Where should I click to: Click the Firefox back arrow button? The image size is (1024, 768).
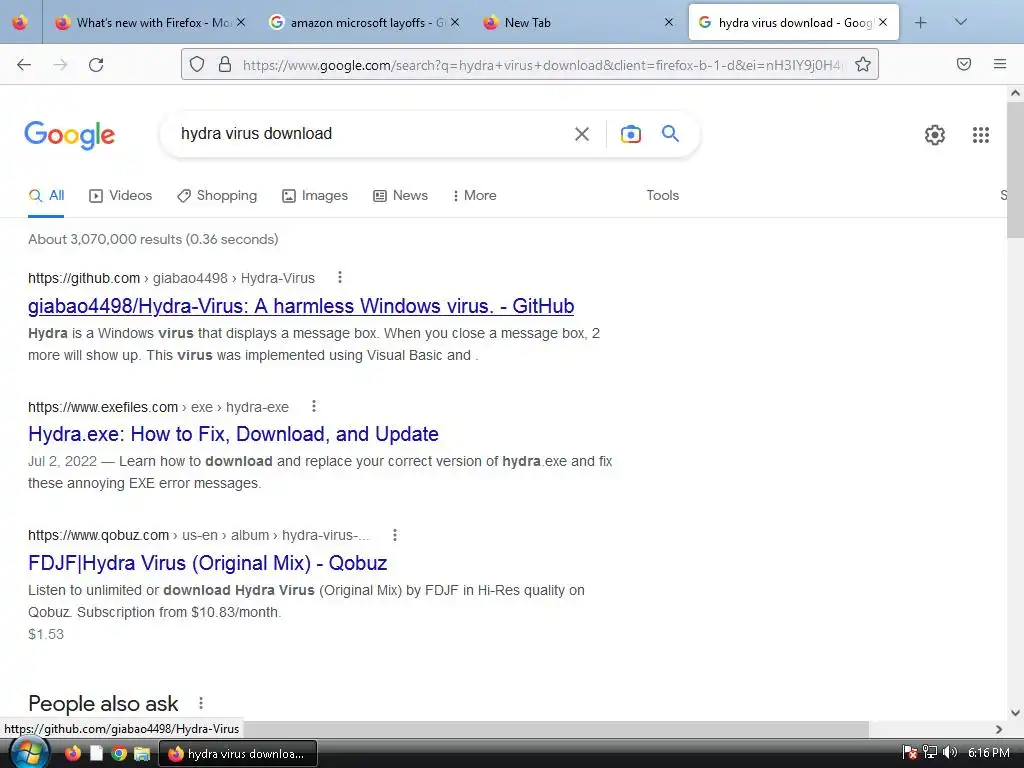click(24, 65)
